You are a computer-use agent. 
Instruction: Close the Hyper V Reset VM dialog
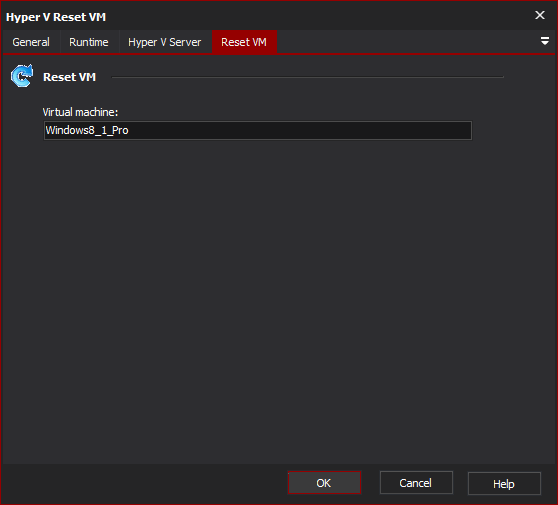coord(540,15)
